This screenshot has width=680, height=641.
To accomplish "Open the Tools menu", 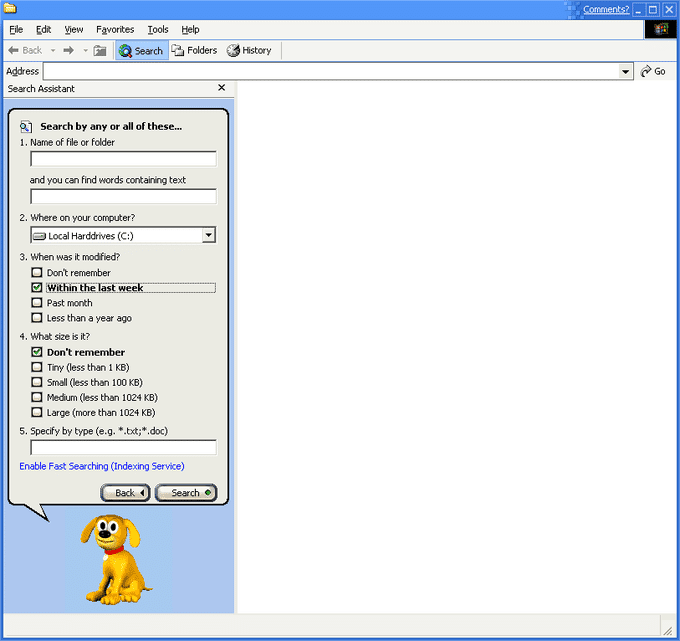I will pos(158,30).
